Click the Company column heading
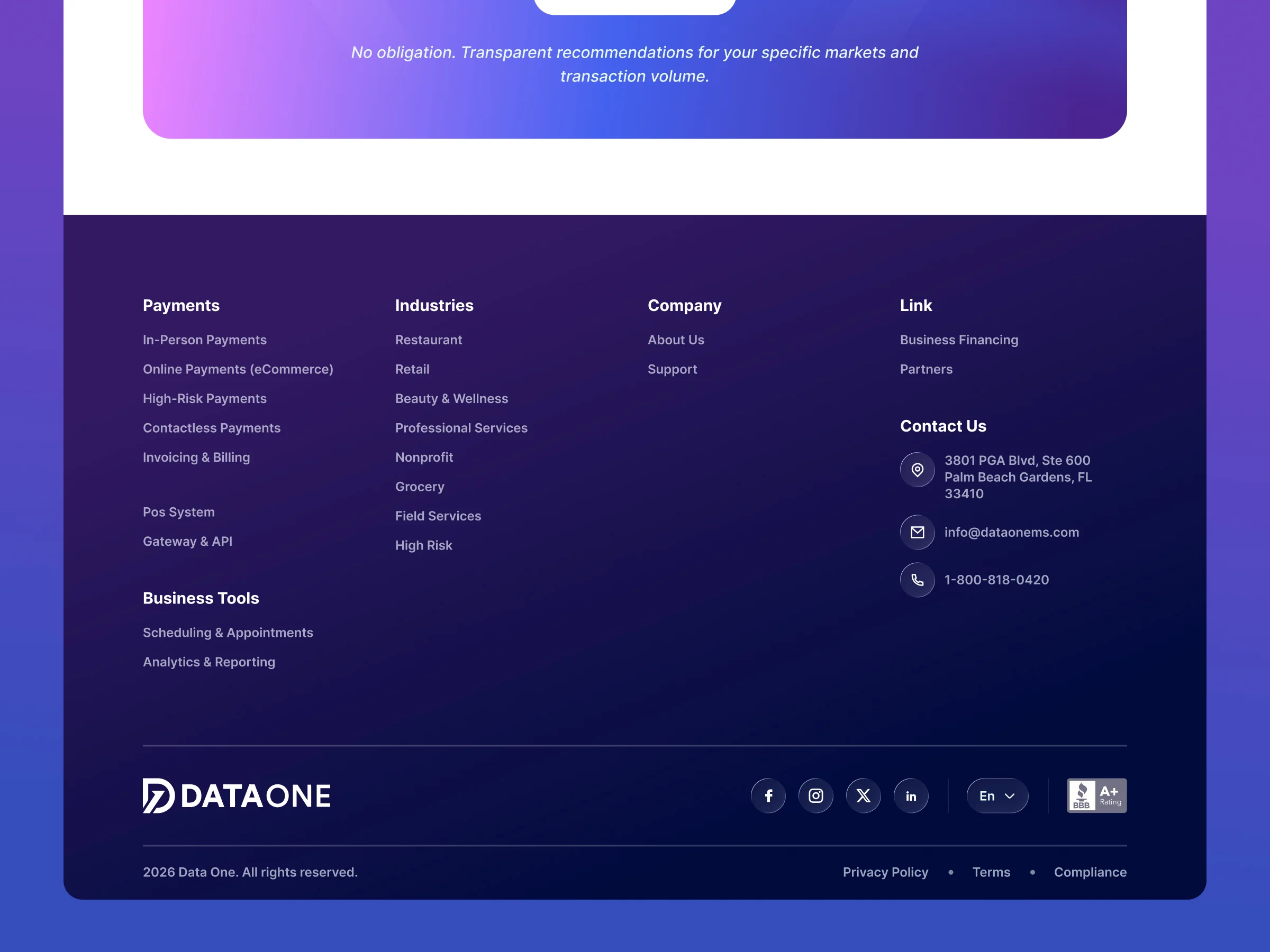The image size is (1270, 952). (x=685, y=305)
